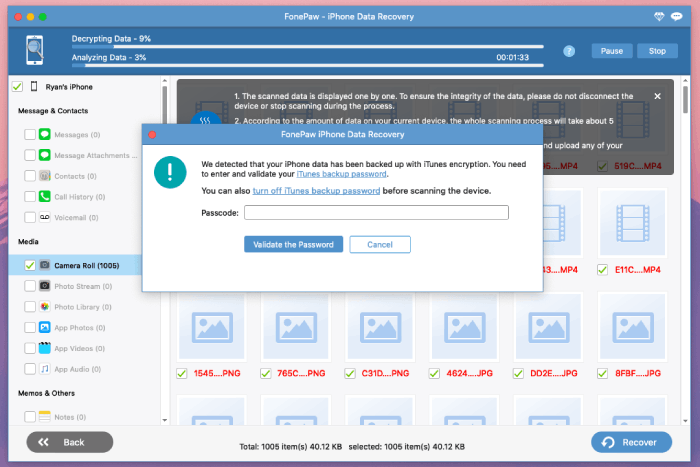Uncheck the 519C....MP4 file checkbox

[602, 166]
